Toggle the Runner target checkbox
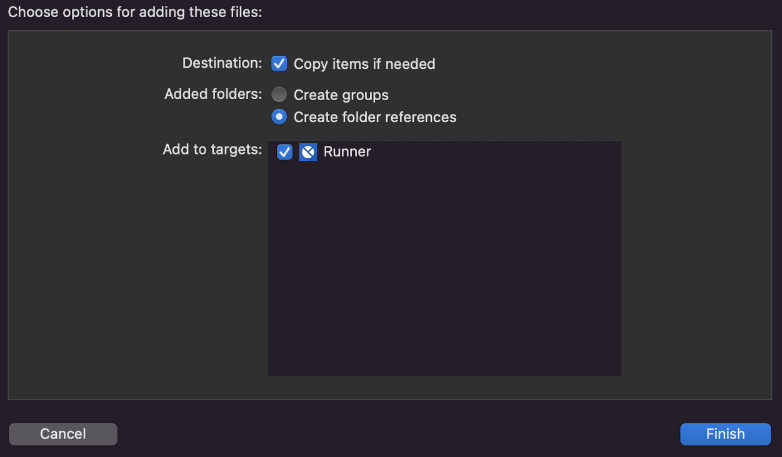Image resolution: width=782 pixels, height=457 pixels. pos(284,152)
